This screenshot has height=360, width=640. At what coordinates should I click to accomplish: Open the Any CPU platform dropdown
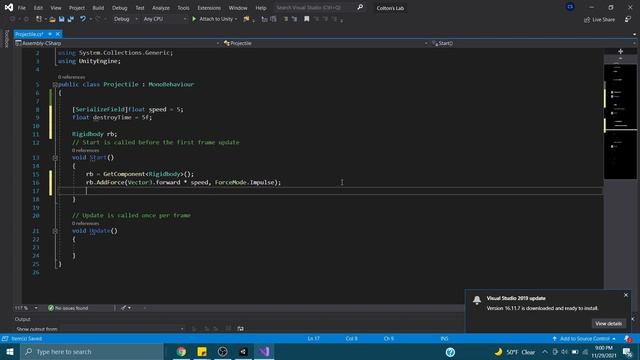click(x=164, y=19)
